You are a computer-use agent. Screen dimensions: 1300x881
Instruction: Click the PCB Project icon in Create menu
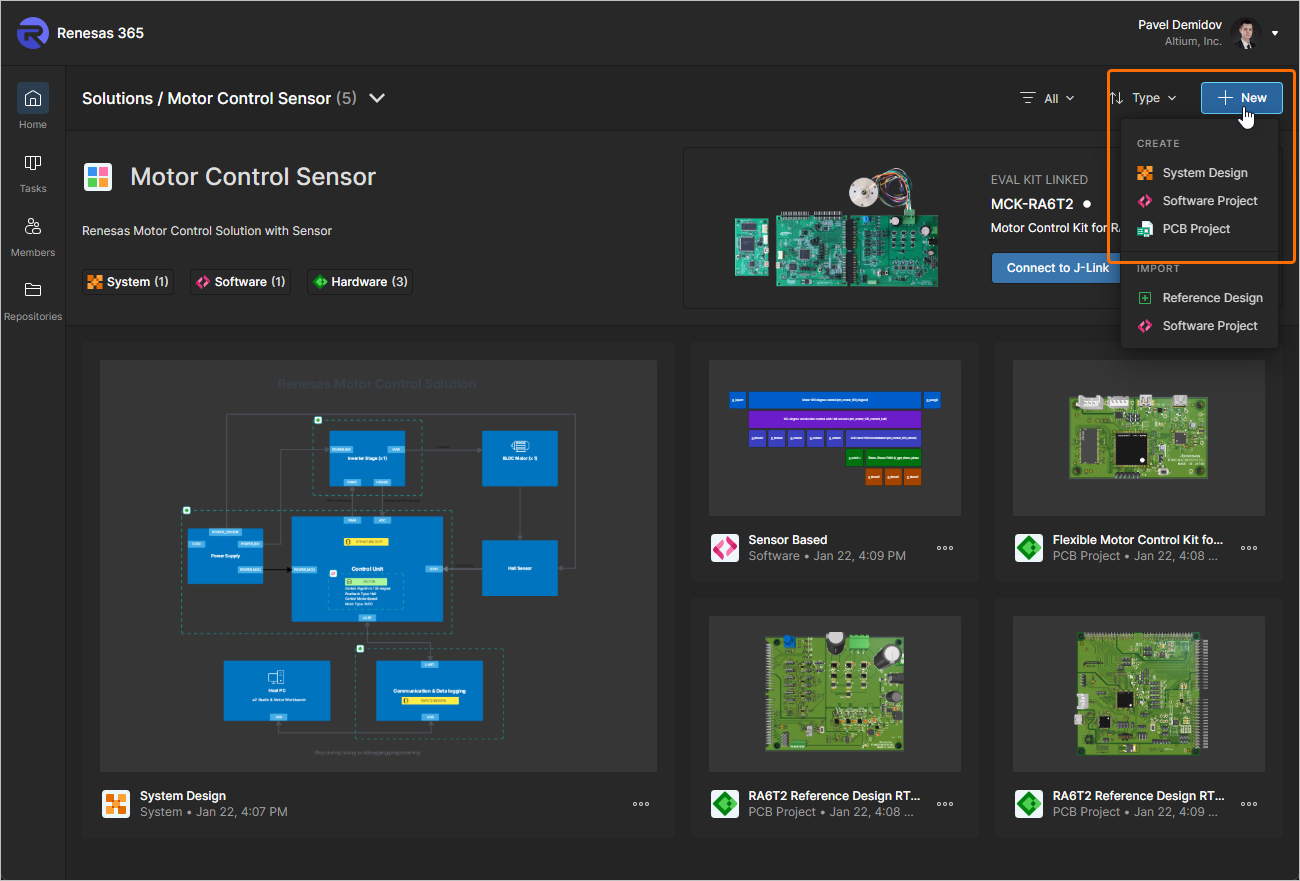pyautogui.click(x=1145, y=229)
